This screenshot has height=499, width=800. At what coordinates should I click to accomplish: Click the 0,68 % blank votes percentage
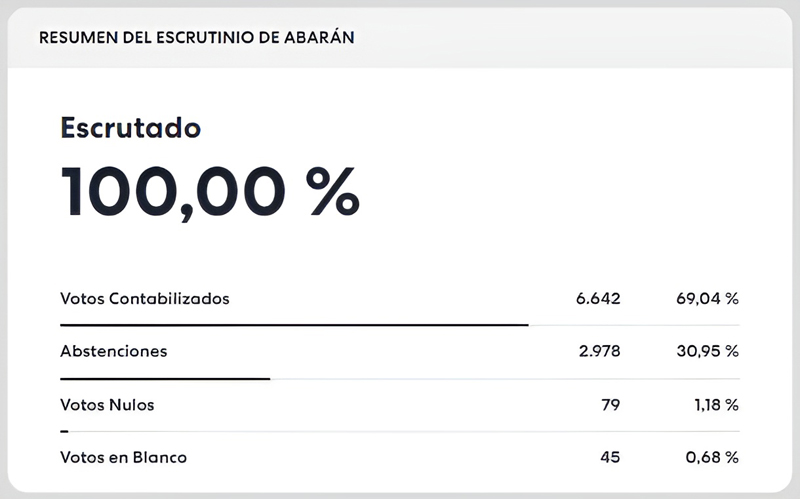711,457
